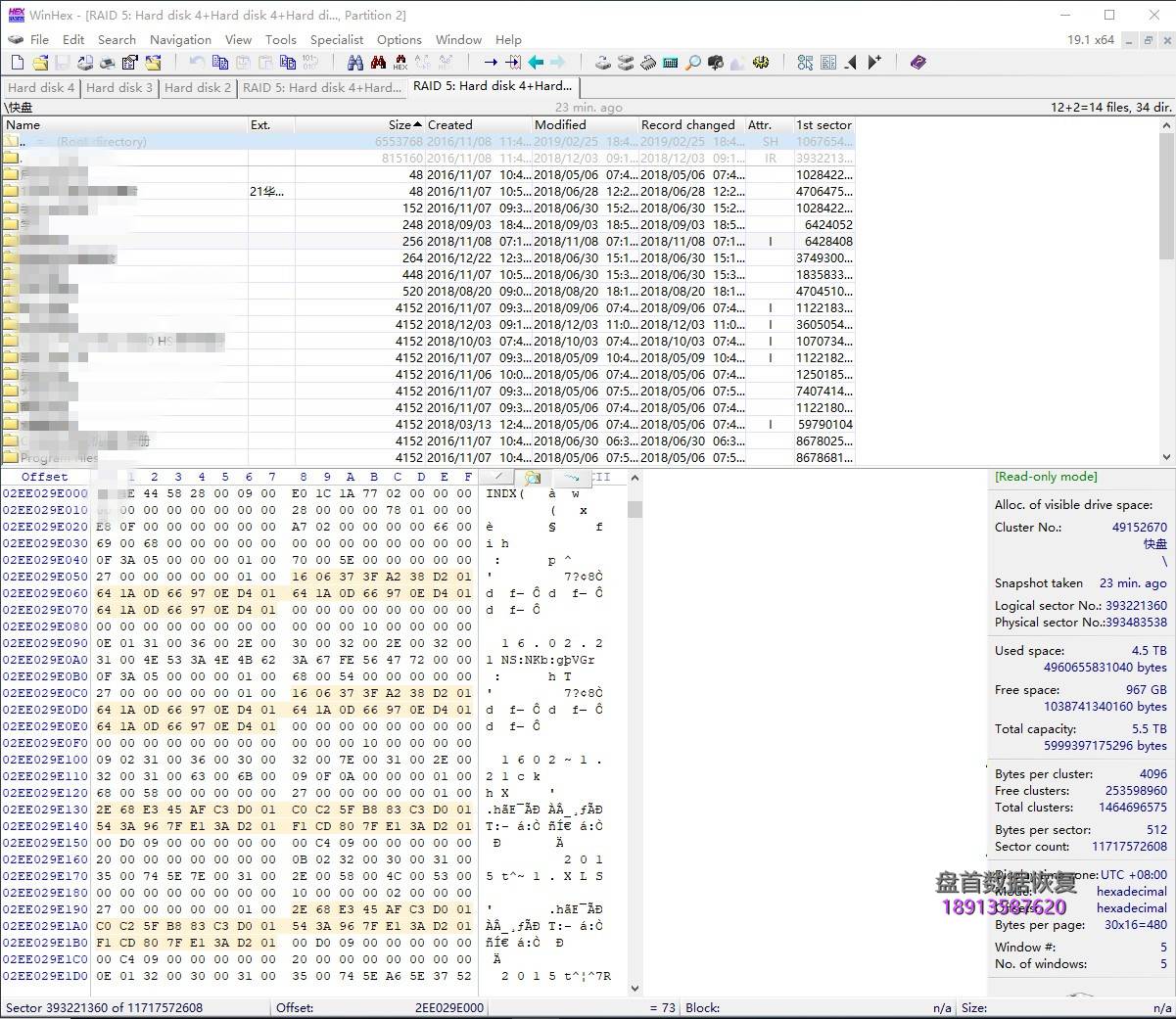Click the Take Snapshot camera icon
This screenshot has height=1019, width=1176.
(715, 63)
